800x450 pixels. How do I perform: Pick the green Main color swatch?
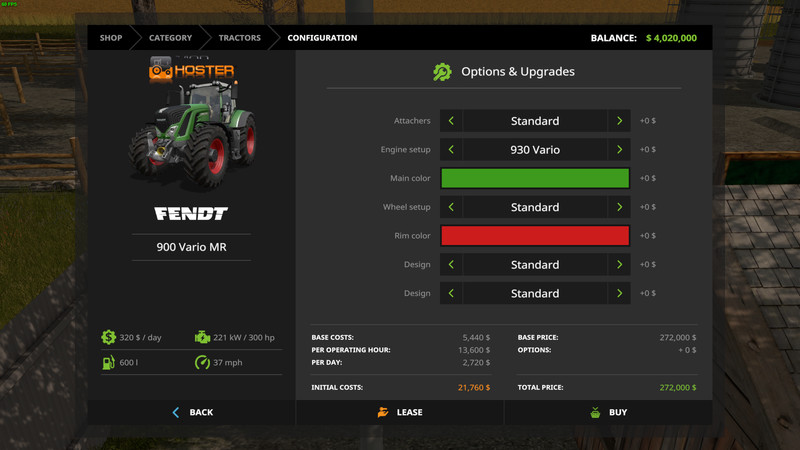[x=535, y=178]
